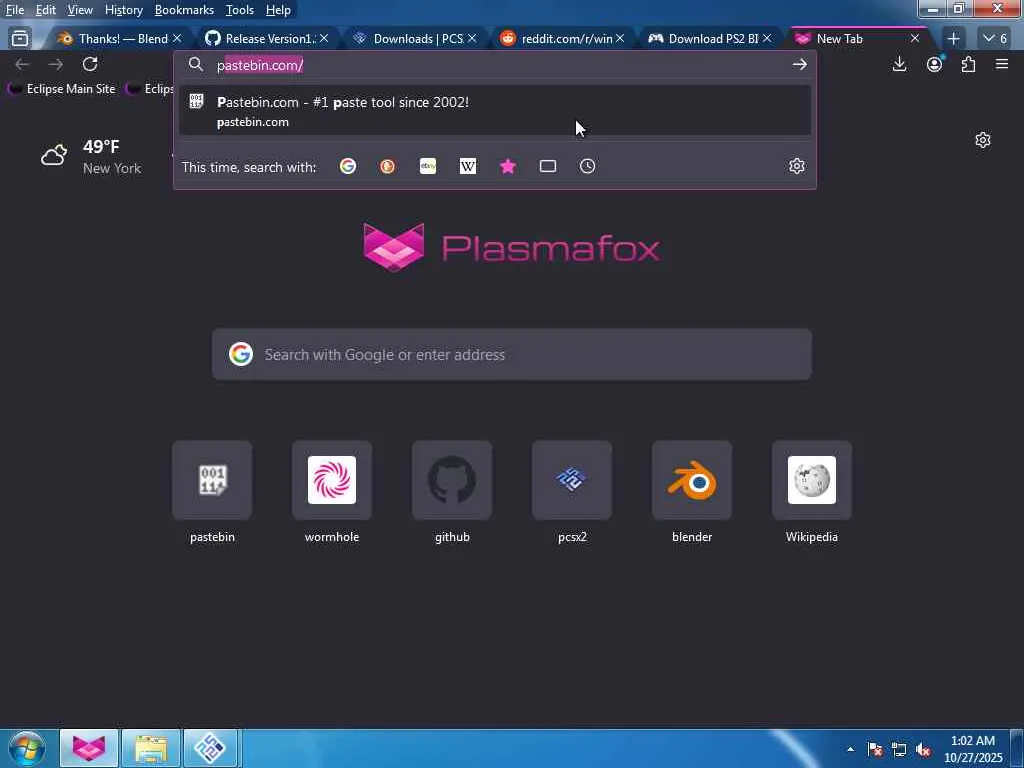The width and height of the screenshot is (1024, 768).
Task: Reload the current page
Action: 90,64
